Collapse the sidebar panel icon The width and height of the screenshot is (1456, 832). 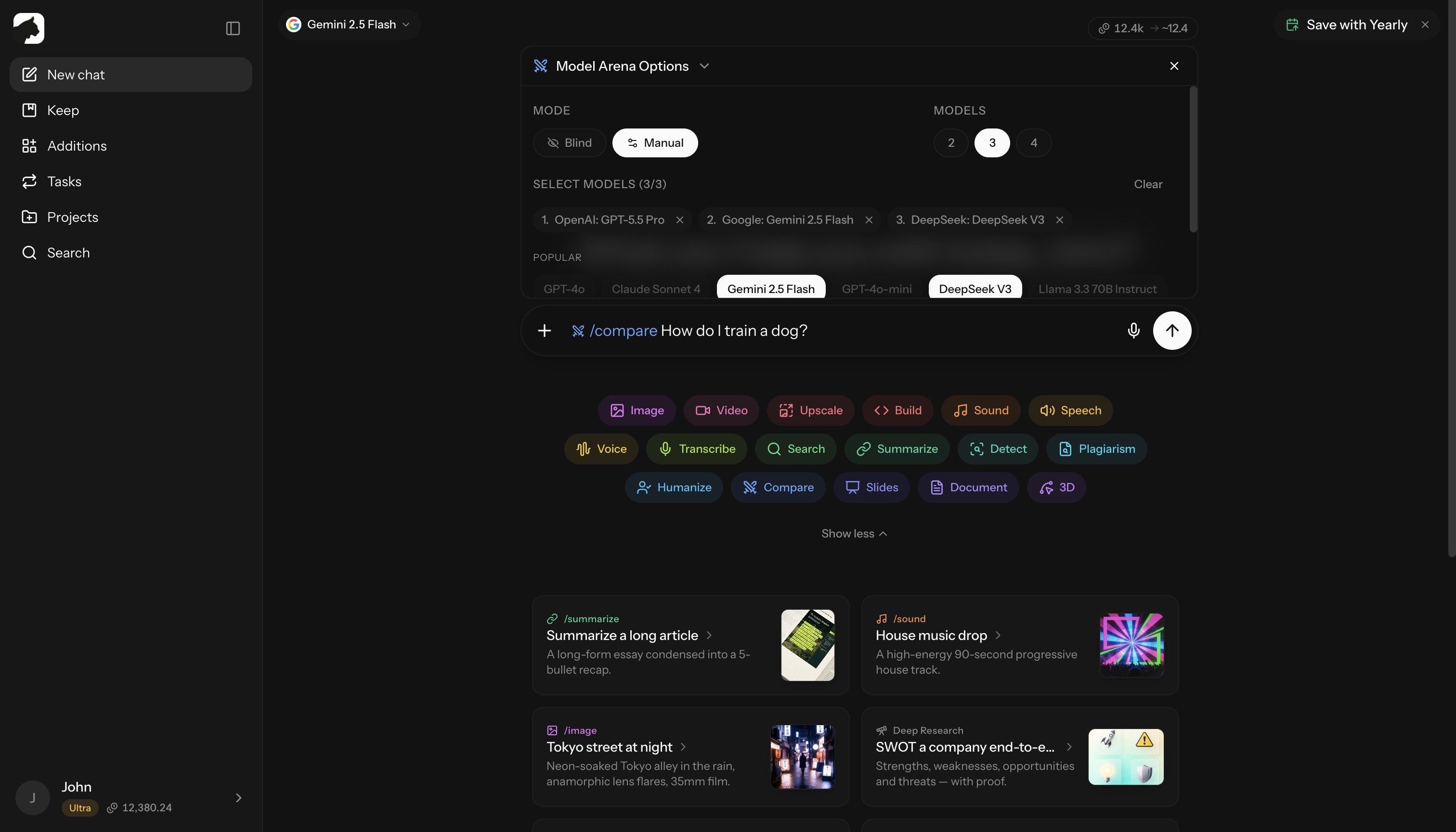pos(233,28)
